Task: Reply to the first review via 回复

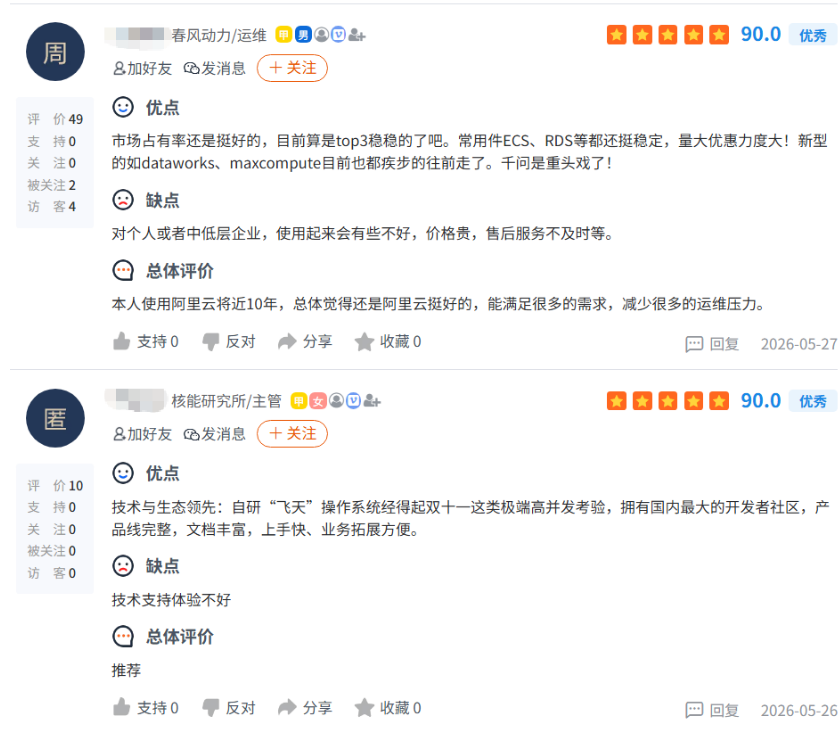Action: click(712, 344)
